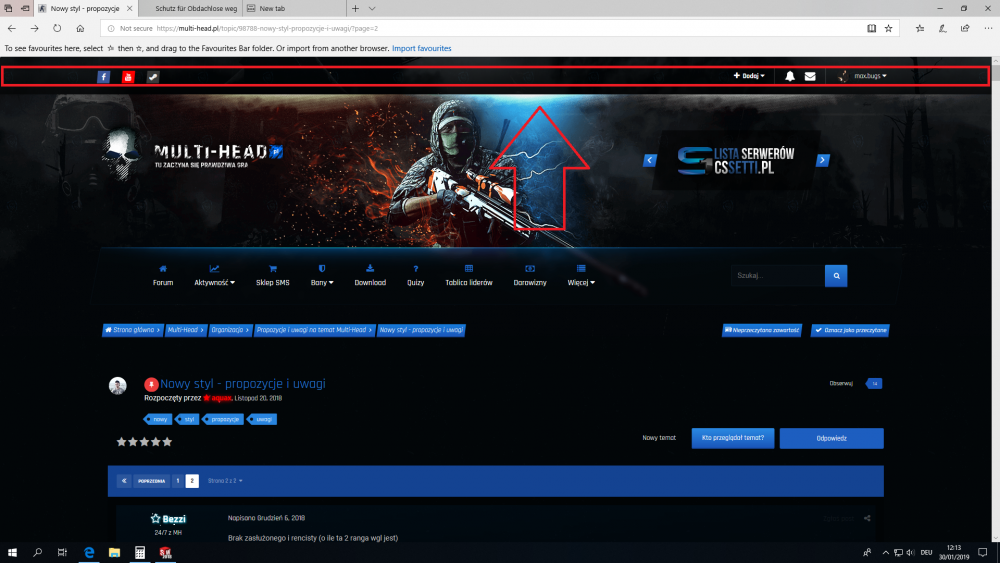Go to next server banner with right arrow

coord(823,160)
